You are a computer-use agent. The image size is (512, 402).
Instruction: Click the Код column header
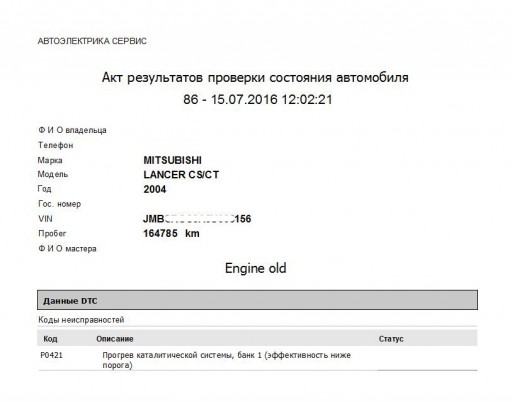tap(50, 339)
